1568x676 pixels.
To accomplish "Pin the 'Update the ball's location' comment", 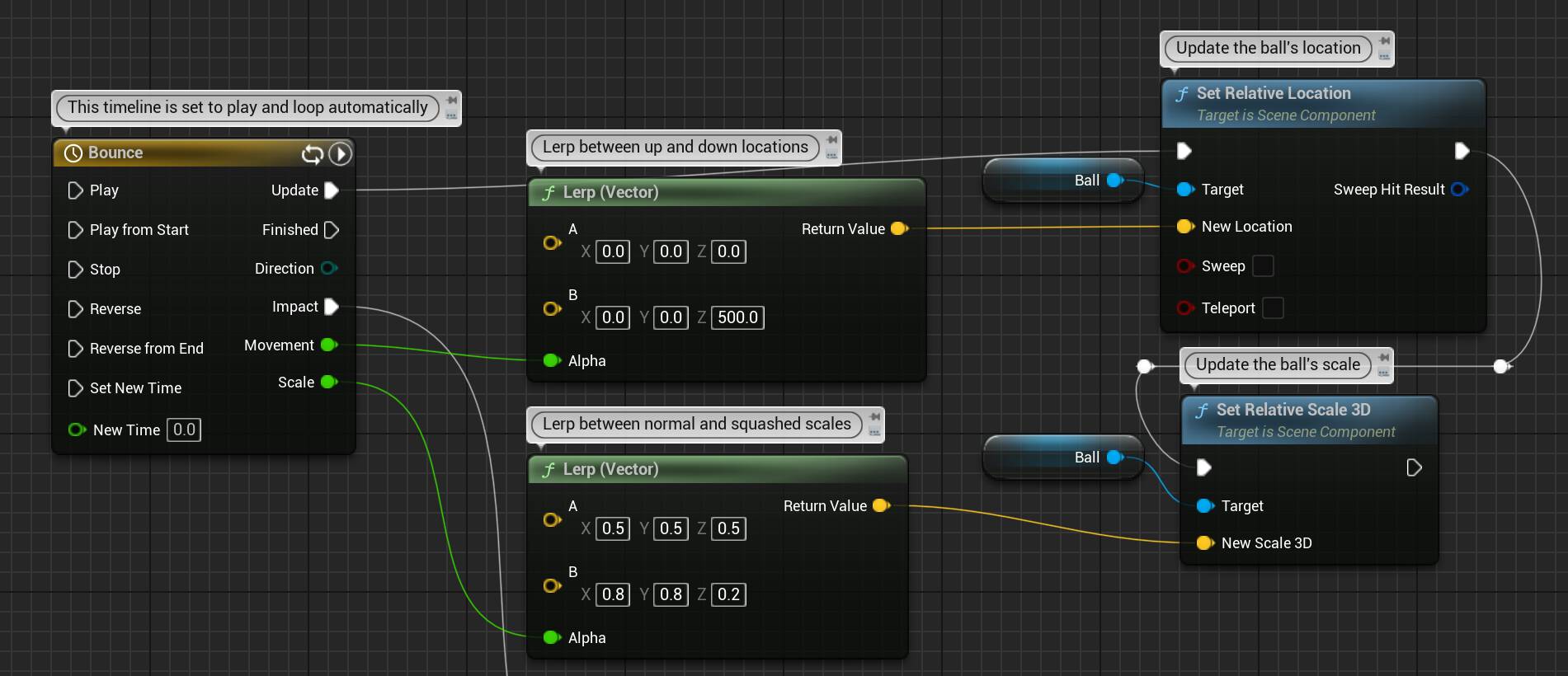I will pos(1385,41).
